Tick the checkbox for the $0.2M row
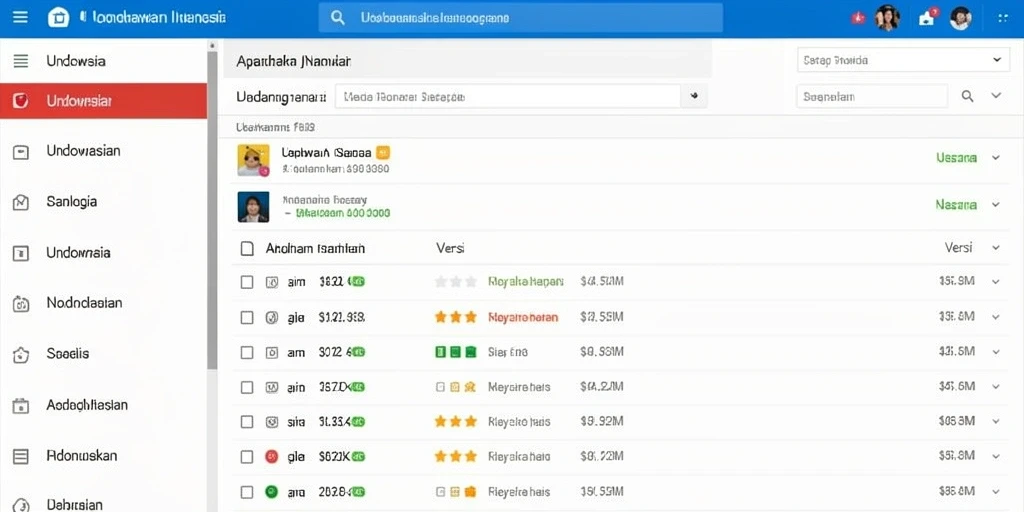The height and width of the screenshot is (512, 1024). click(247, 387)
